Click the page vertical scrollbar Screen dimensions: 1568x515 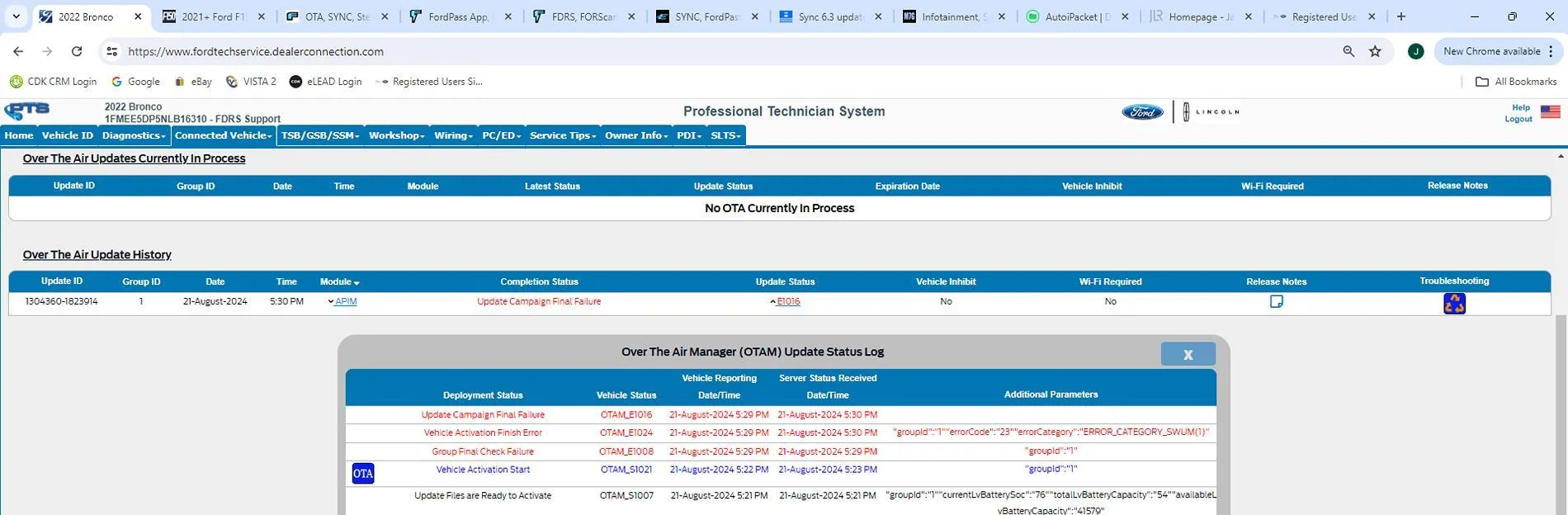point(1561,413)
